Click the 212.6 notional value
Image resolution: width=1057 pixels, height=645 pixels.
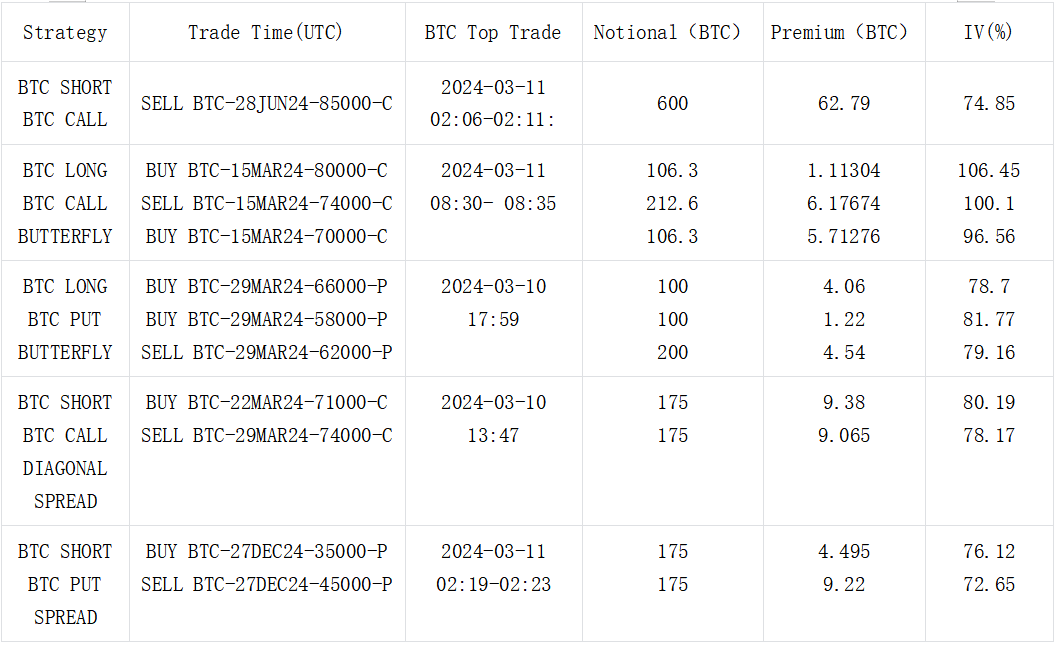tap(672, 204)
